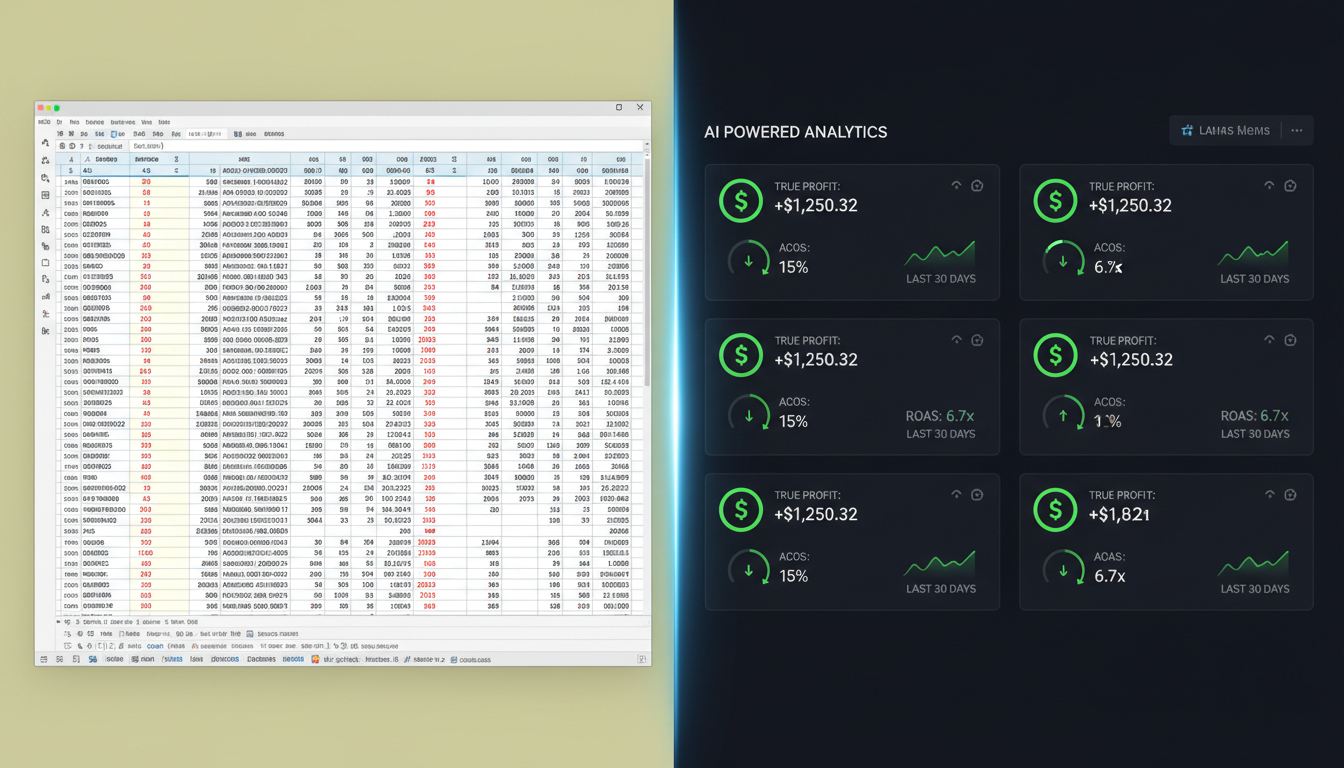
Task: Open the settings badge in the ACOS 15% and ROAS card
Action: point(977,340)
